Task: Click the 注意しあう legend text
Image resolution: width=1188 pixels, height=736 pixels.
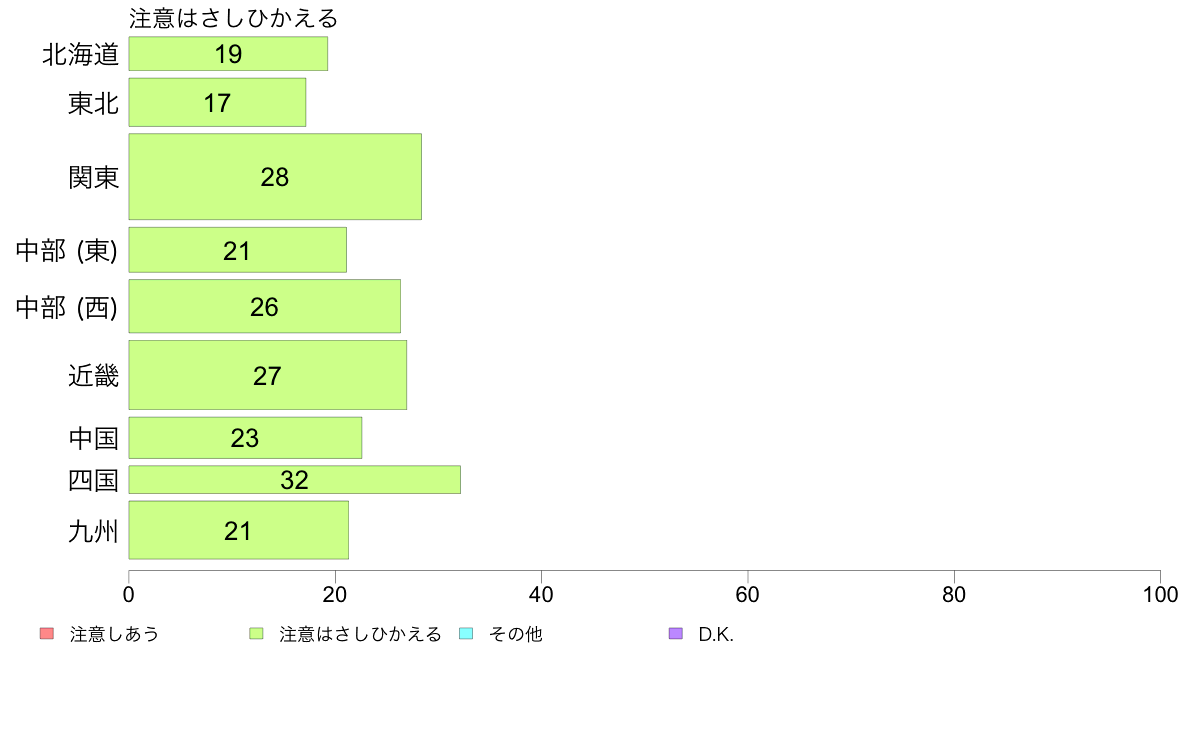Action: point(114,634)
